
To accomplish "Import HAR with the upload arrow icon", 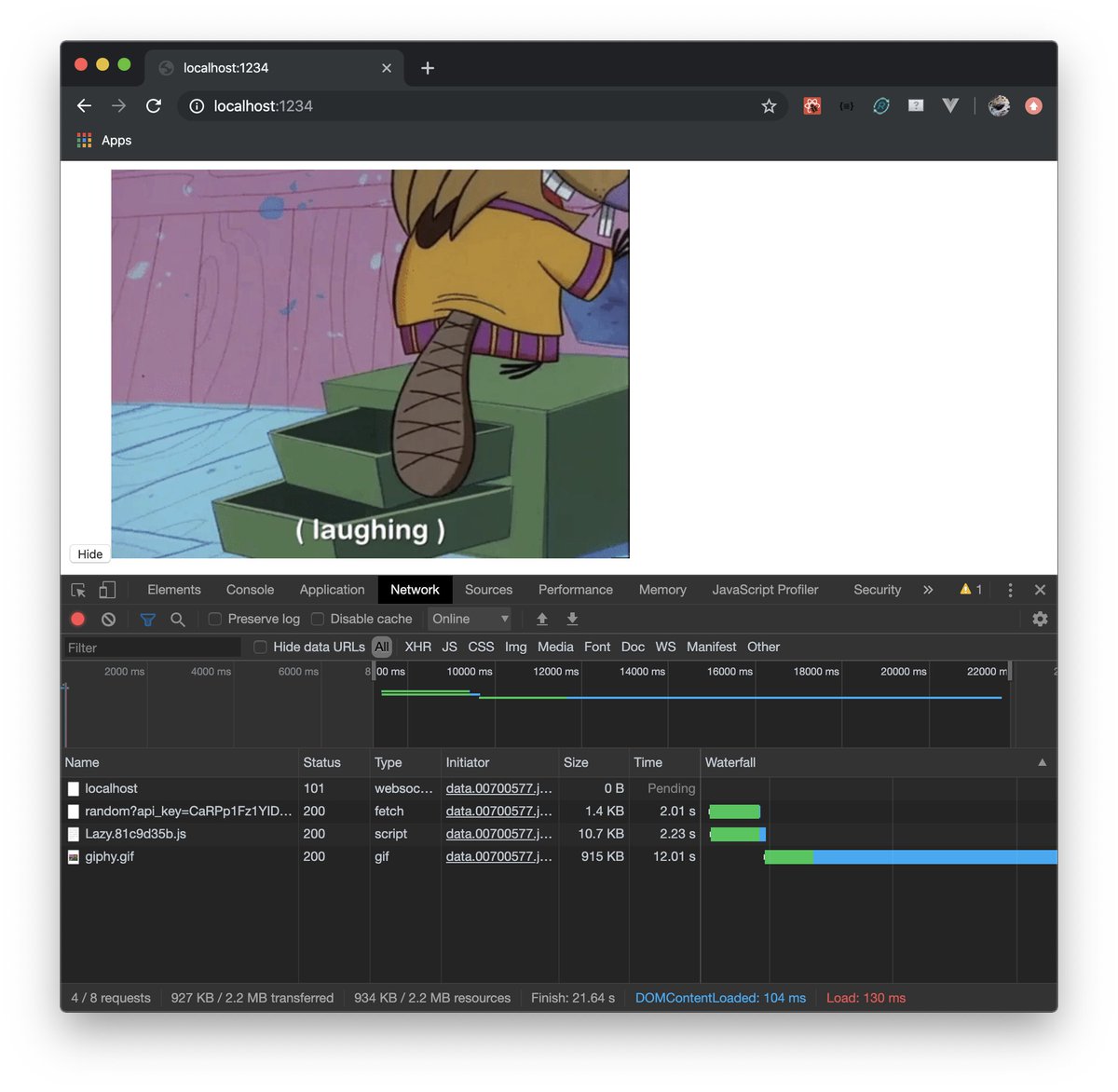I will point(542,618).
